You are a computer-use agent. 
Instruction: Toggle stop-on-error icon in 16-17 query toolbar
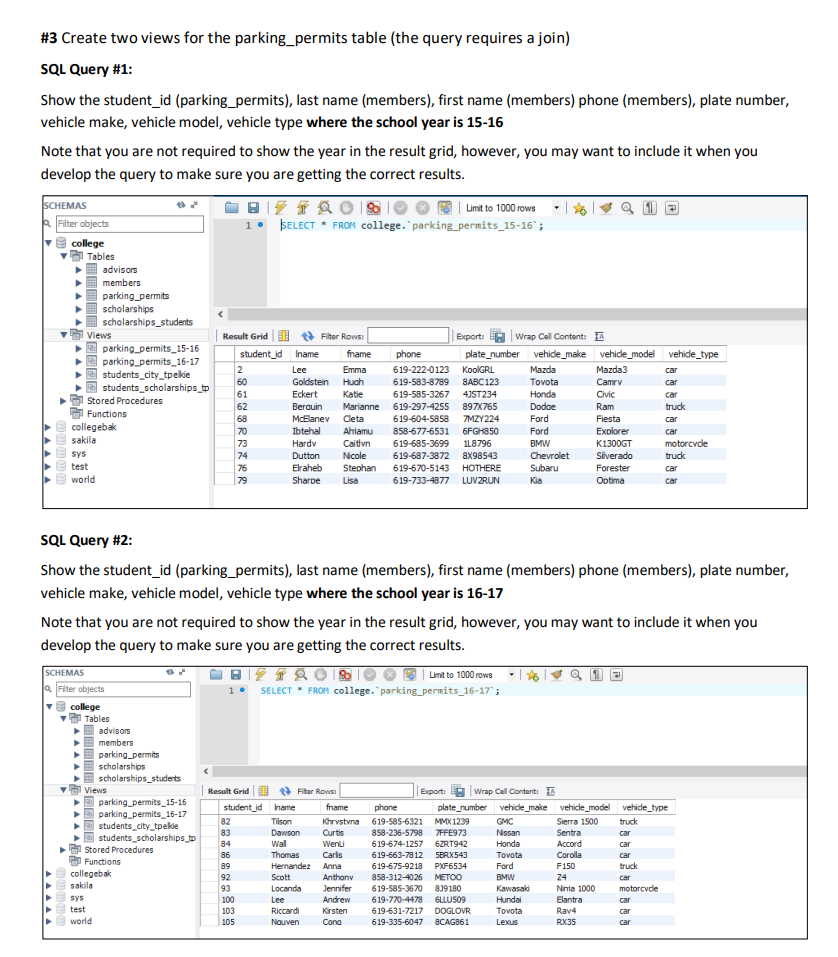tap(345, 674)
